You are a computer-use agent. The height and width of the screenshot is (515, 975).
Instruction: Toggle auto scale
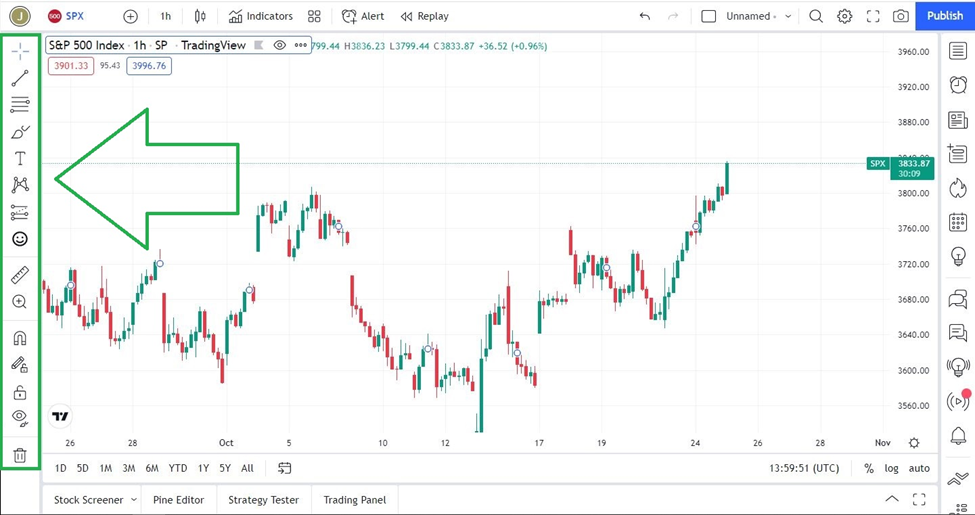click(x=919, y=468)
